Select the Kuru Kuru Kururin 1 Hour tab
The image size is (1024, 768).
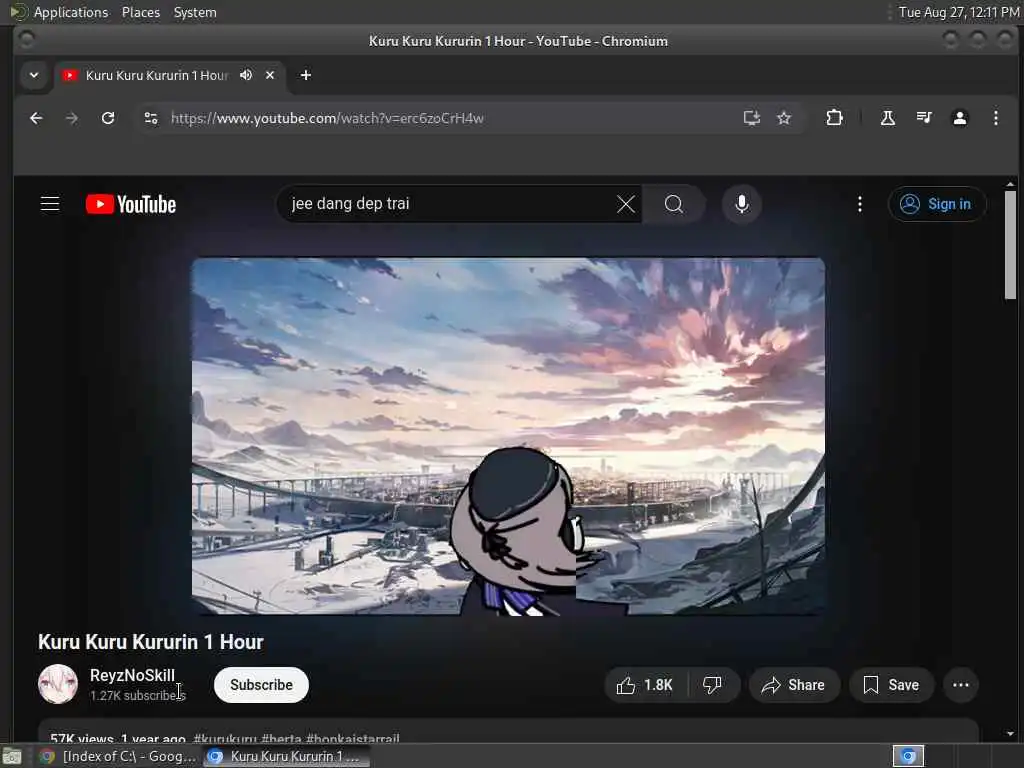(157, 75)
